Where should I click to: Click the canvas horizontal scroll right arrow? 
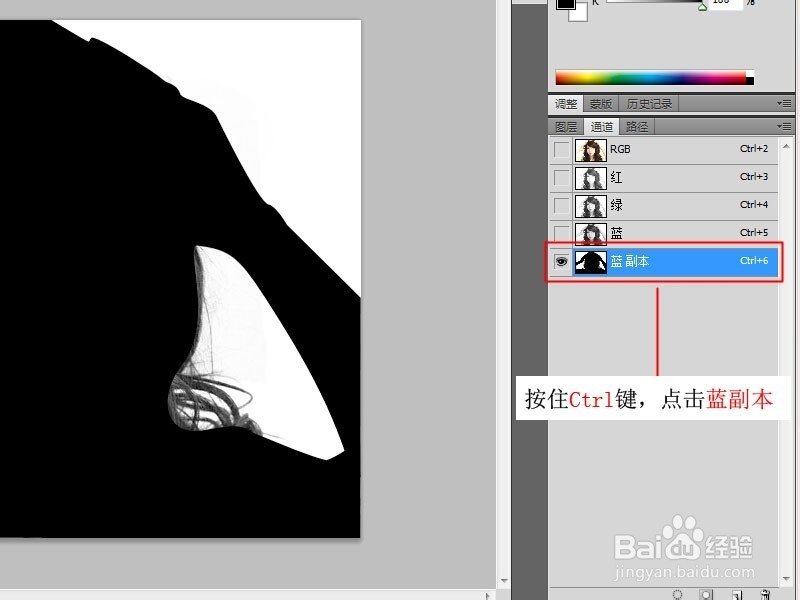[x=488, y=595]
